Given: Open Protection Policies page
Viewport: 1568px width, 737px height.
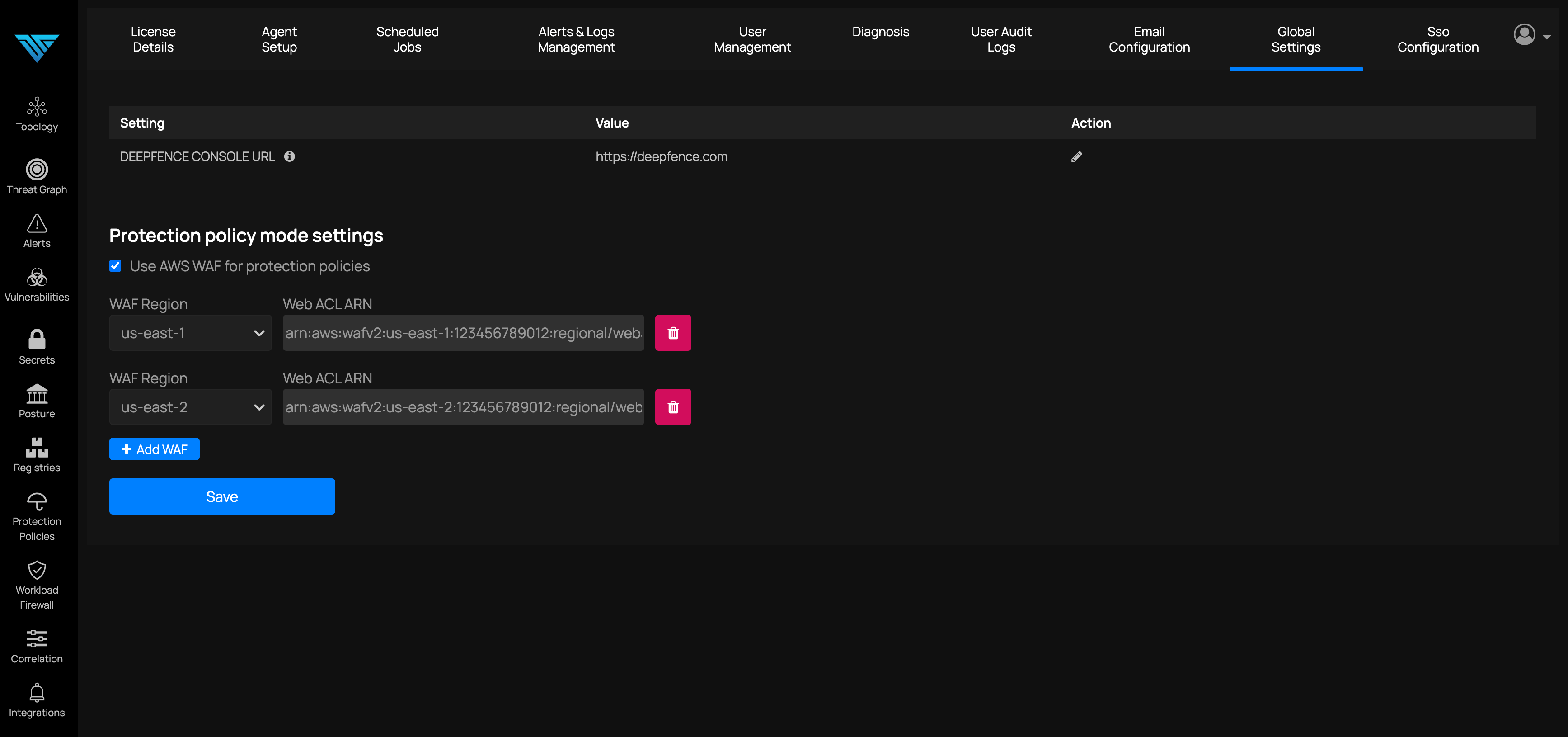Looking at the screenshot, I should 37,517.
